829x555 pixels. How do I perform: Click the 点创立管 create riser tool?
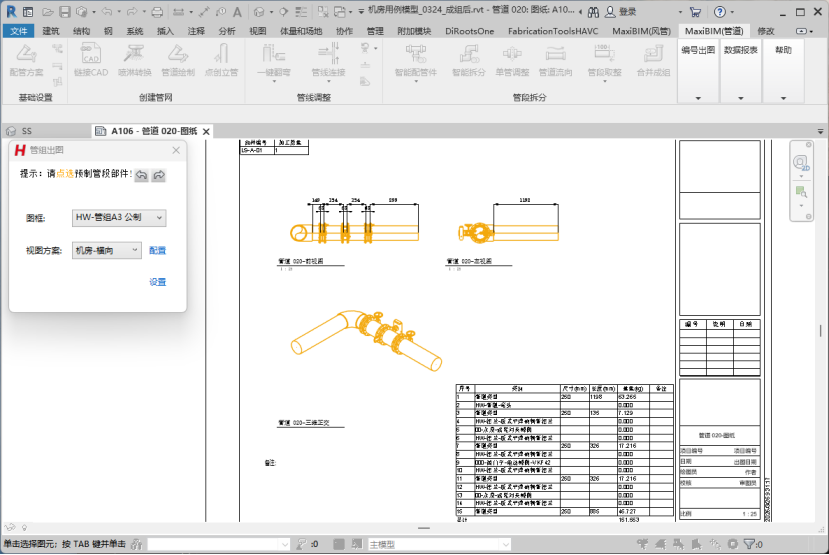tap(222, 60)
